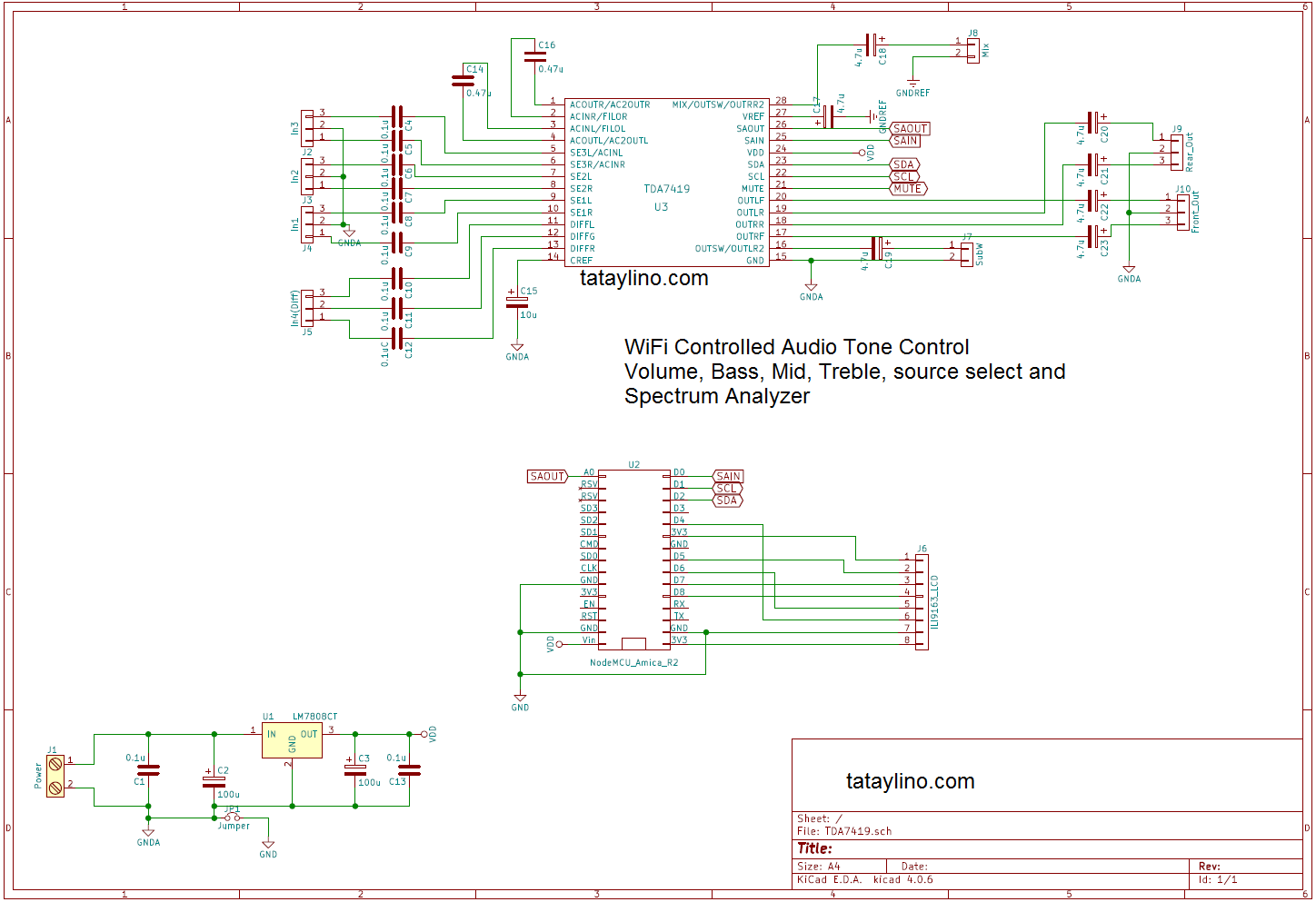This screenshot has height=902, width=1316.
Task: Click the SAOUT label next to TDA7419
Action: pos(910,128)
